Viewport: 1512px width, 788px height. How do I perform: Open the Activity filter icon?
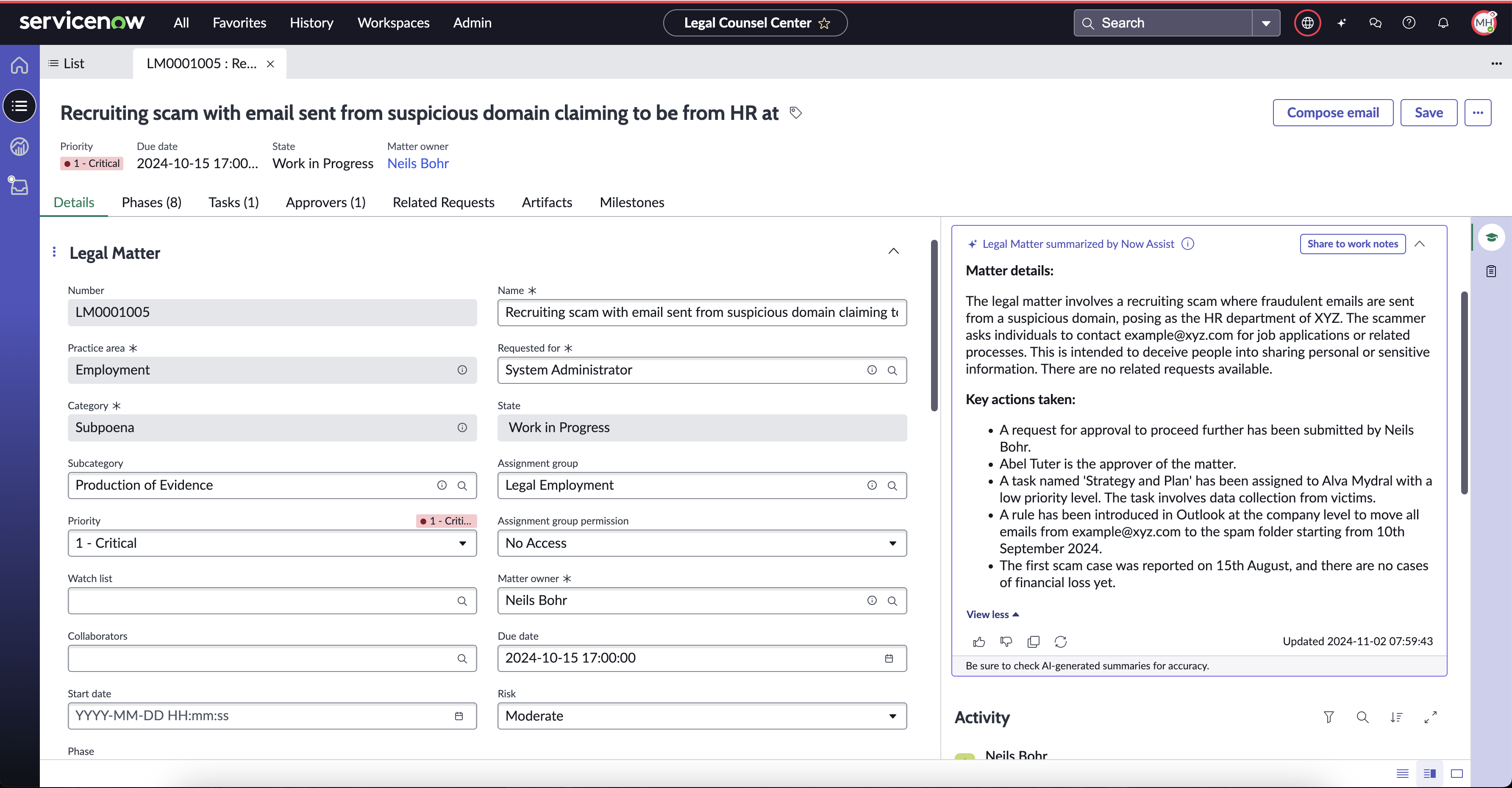[1329, 717]
